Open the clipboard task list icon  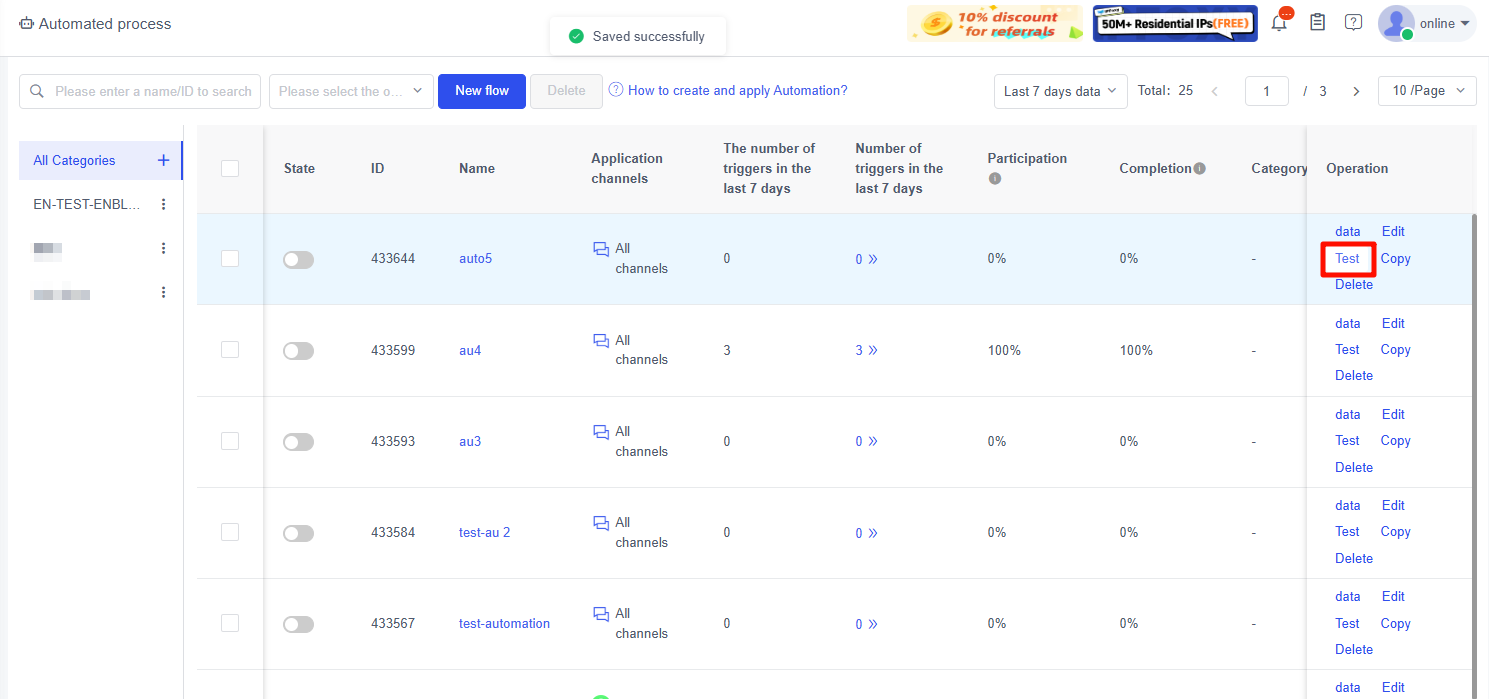pyautogui.click(x=1318, y=22)
